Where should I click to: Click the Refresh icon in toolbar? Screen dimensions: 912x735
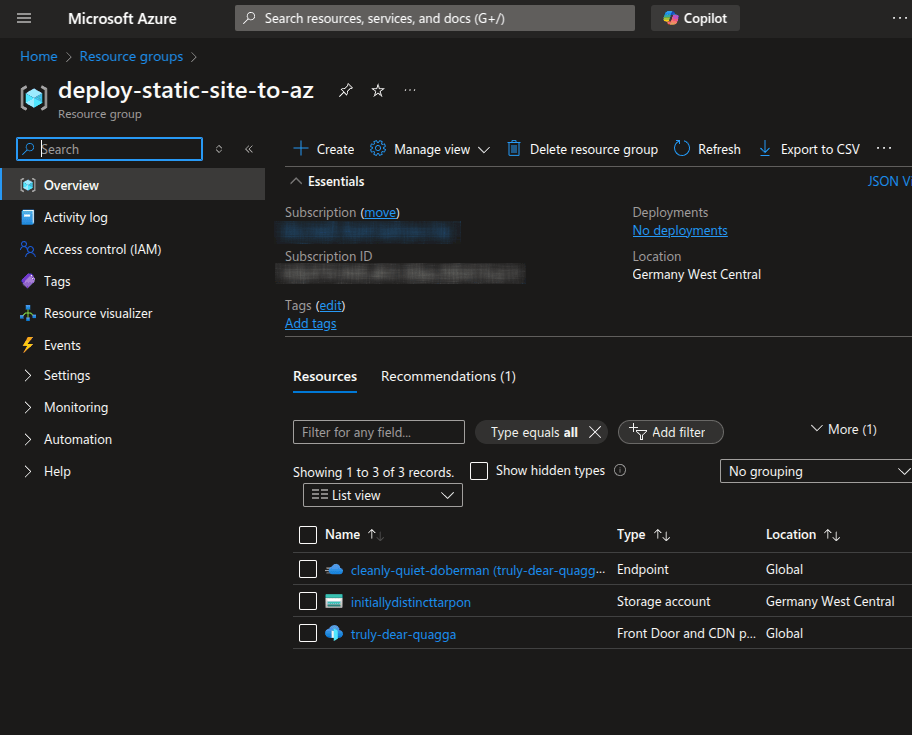tap(682, 149)
